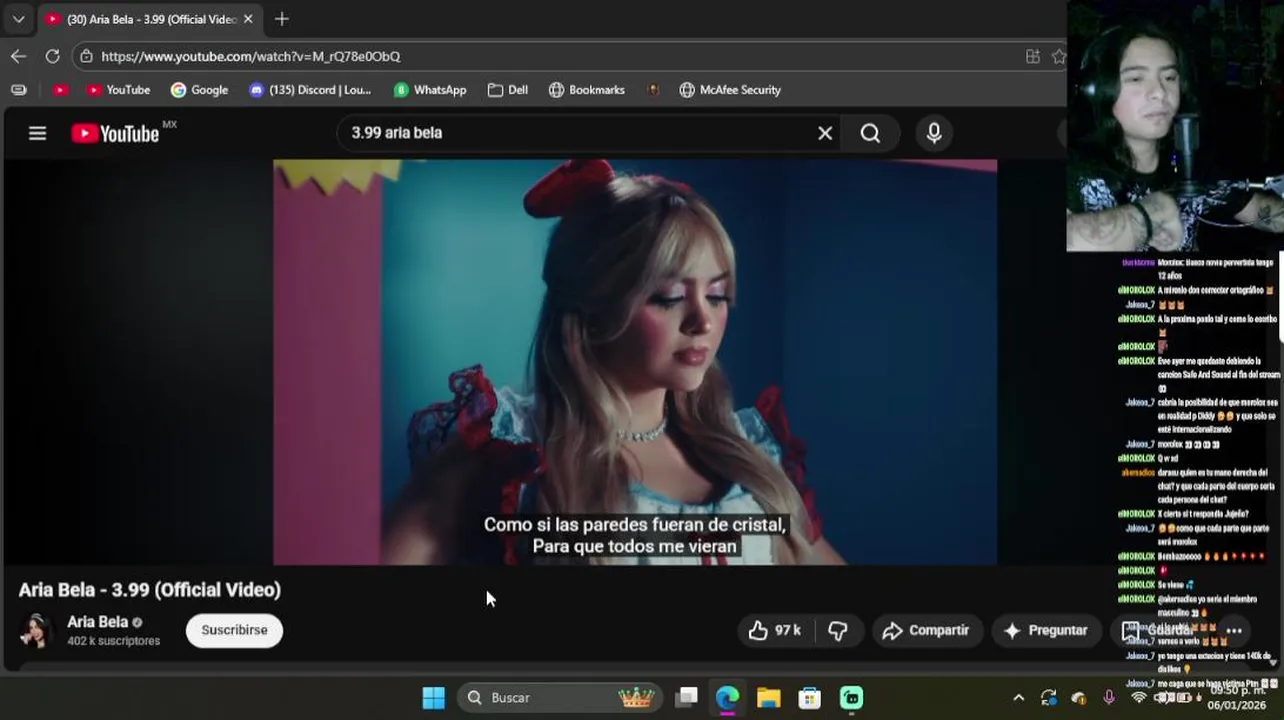1284x720 pixels.
Task: Open the WhatsApp bookmark
Action: pyautogui.click(x=430, y=90)
